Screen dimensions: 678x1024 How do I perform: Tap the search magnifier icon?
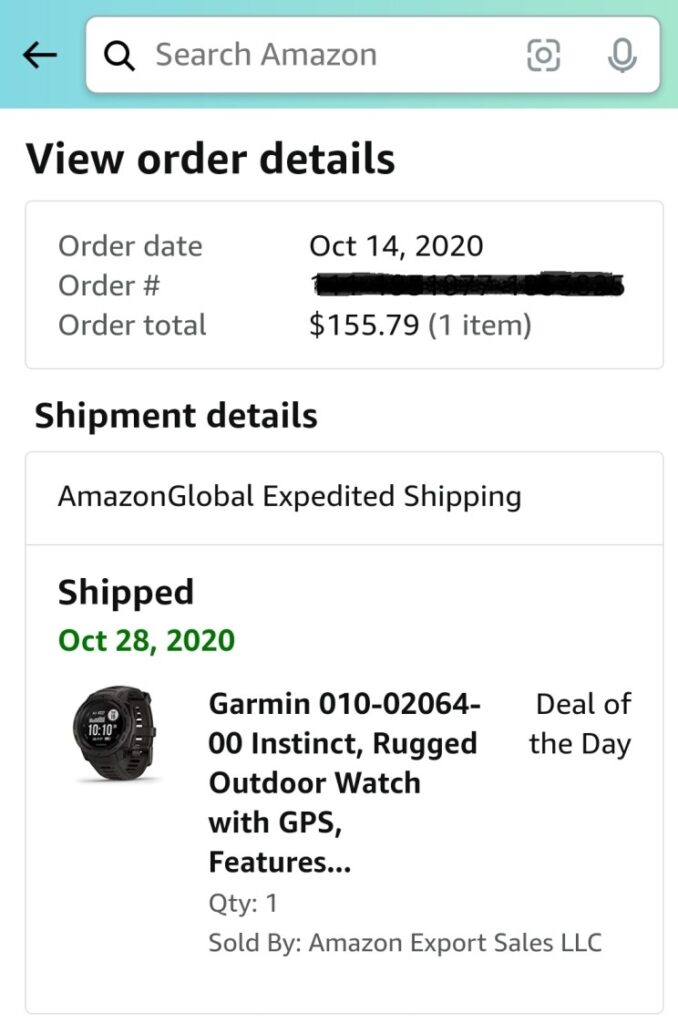tap(120, 55)
